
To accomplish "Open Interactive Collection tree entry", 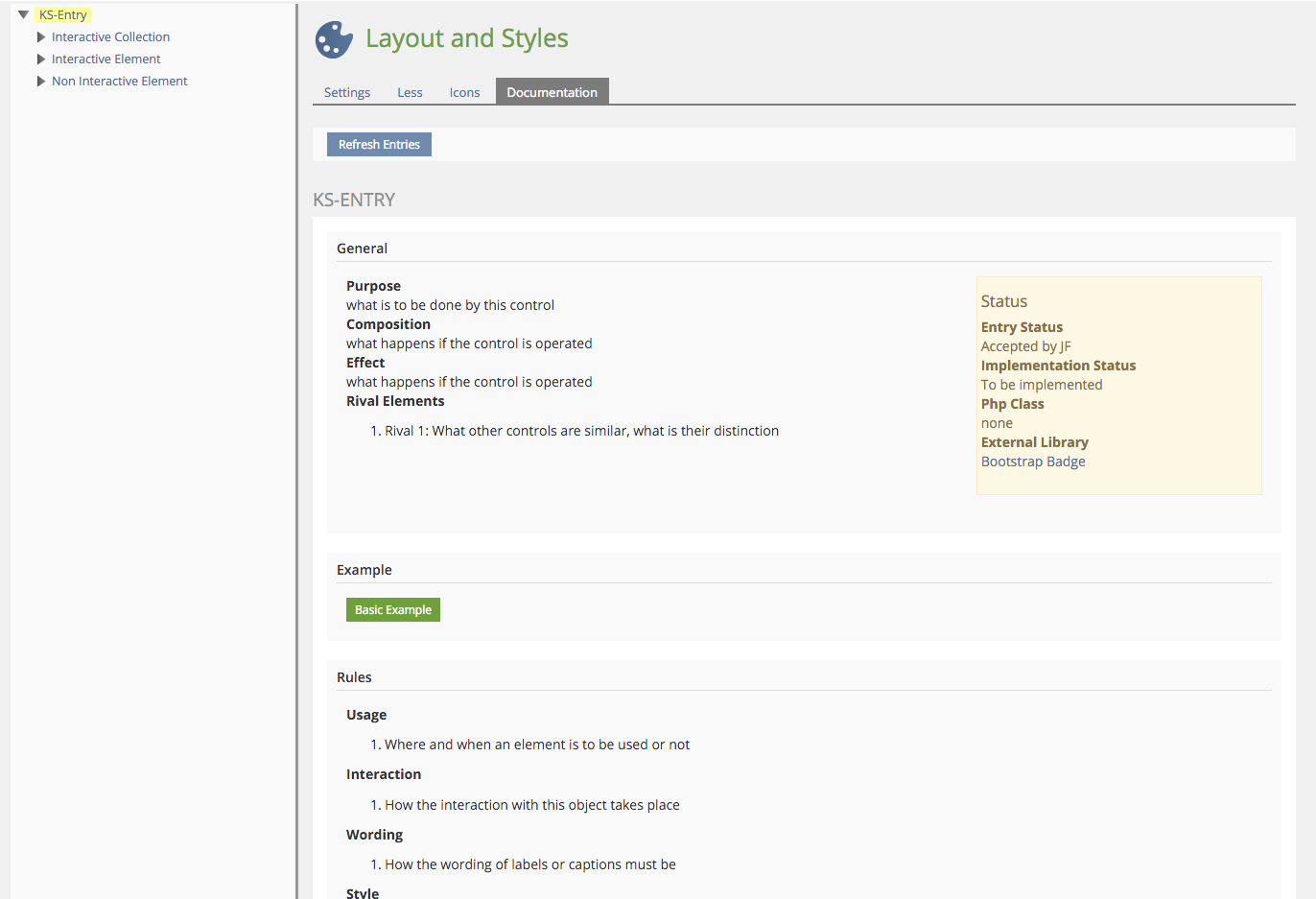I will click(110, 37).
